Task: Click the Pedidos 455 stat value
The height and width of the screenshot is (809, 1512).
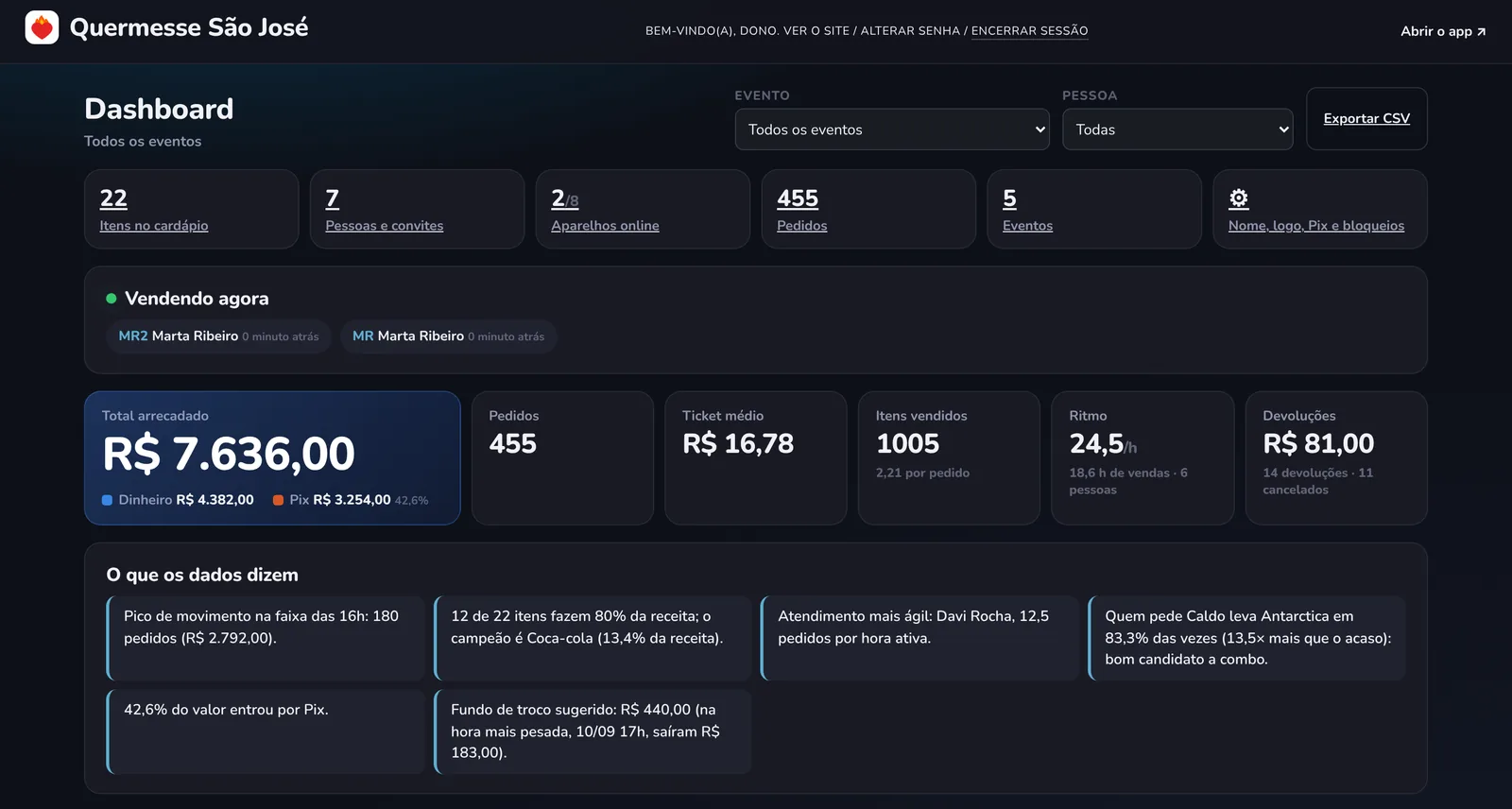Action: click(x=512, y=443)
